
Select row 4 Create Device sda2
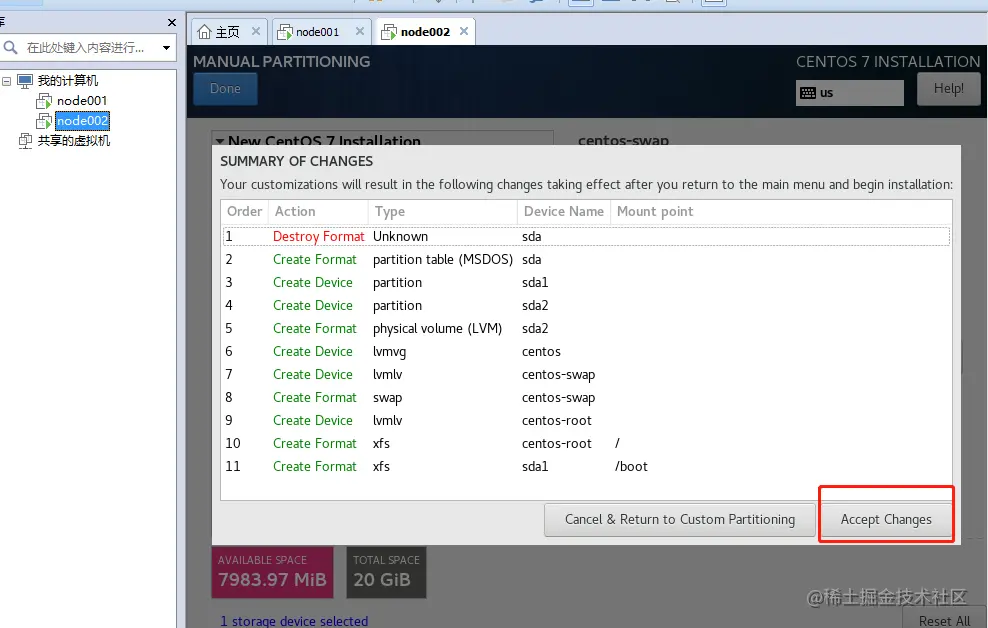click(586, 305)
